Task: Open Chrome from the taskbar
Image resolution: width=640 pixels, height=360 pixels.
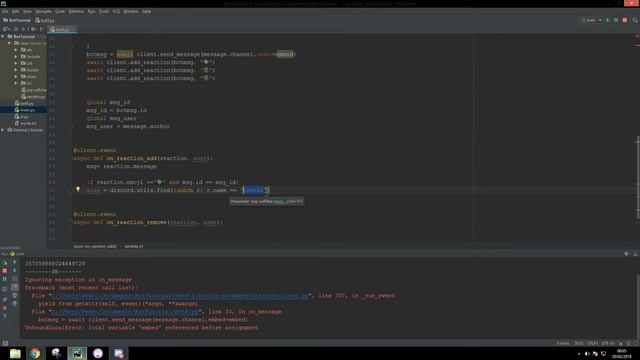Action: point(35,353)
